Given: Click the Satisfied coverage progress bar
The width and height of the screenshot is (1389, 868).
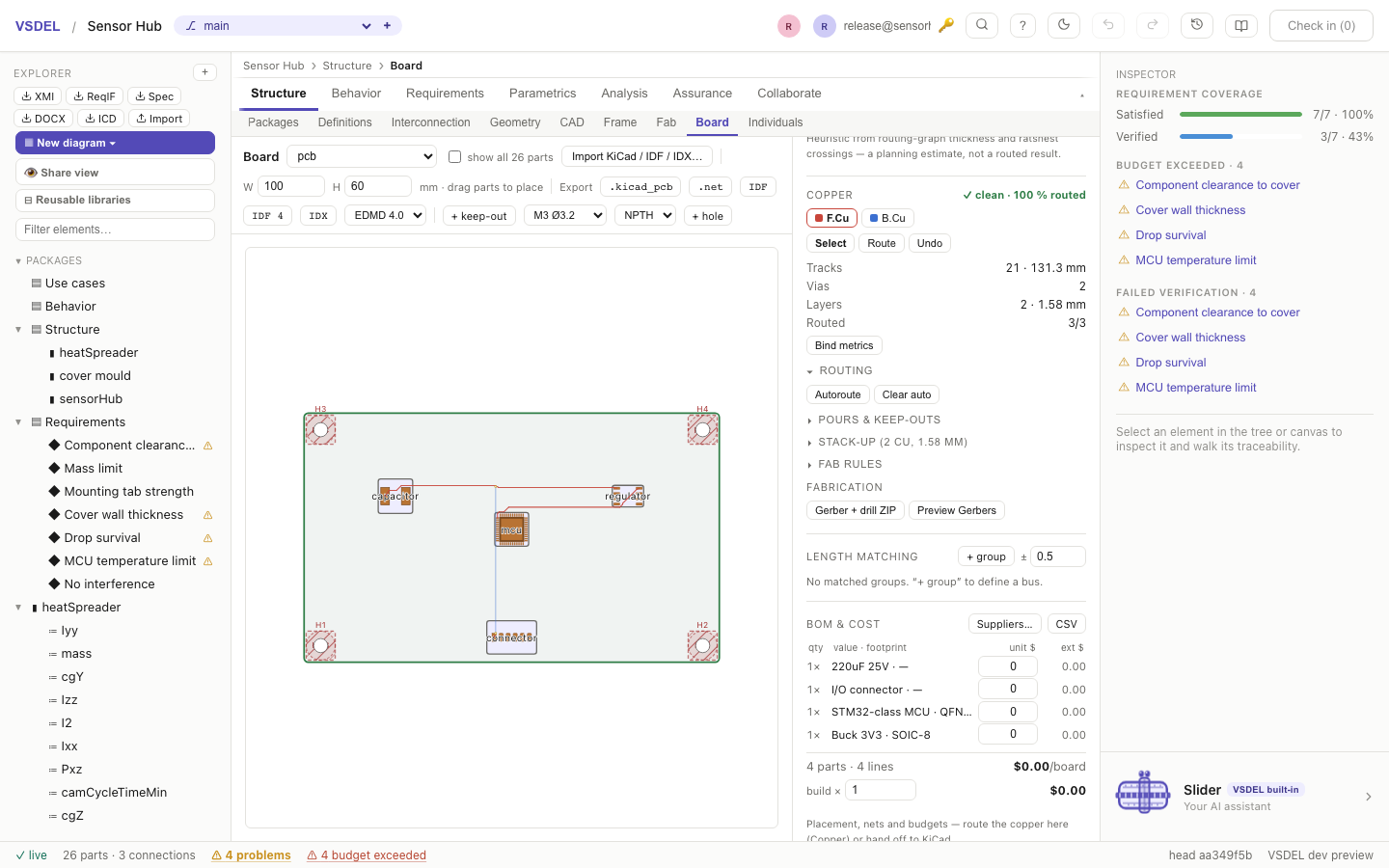Looking at the screenshot, I should pyautogui.click(x=1240, y=115).
